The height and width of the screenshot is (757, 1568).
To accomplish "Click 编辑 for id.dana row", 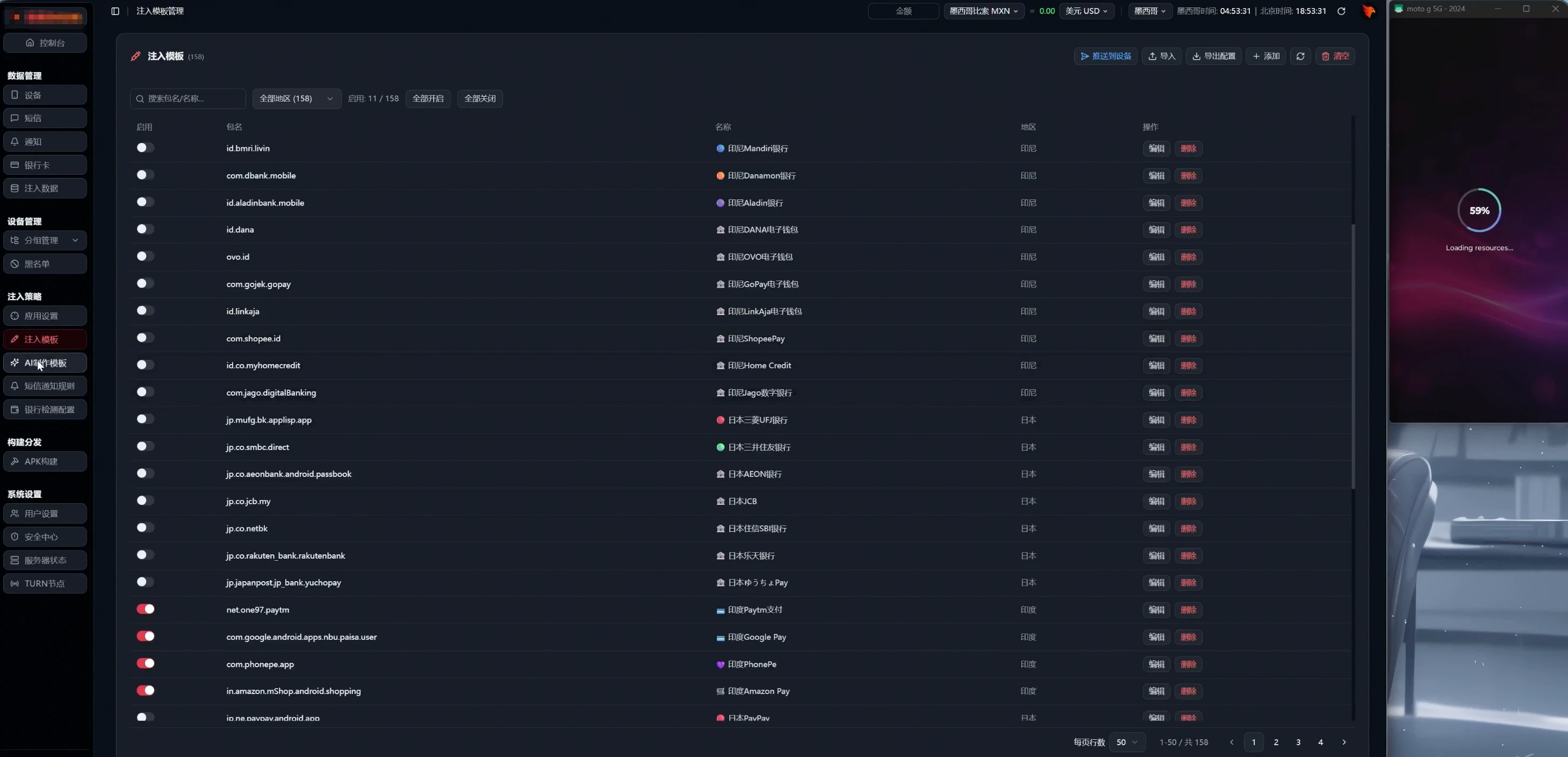I will (x=1156, y=230).
